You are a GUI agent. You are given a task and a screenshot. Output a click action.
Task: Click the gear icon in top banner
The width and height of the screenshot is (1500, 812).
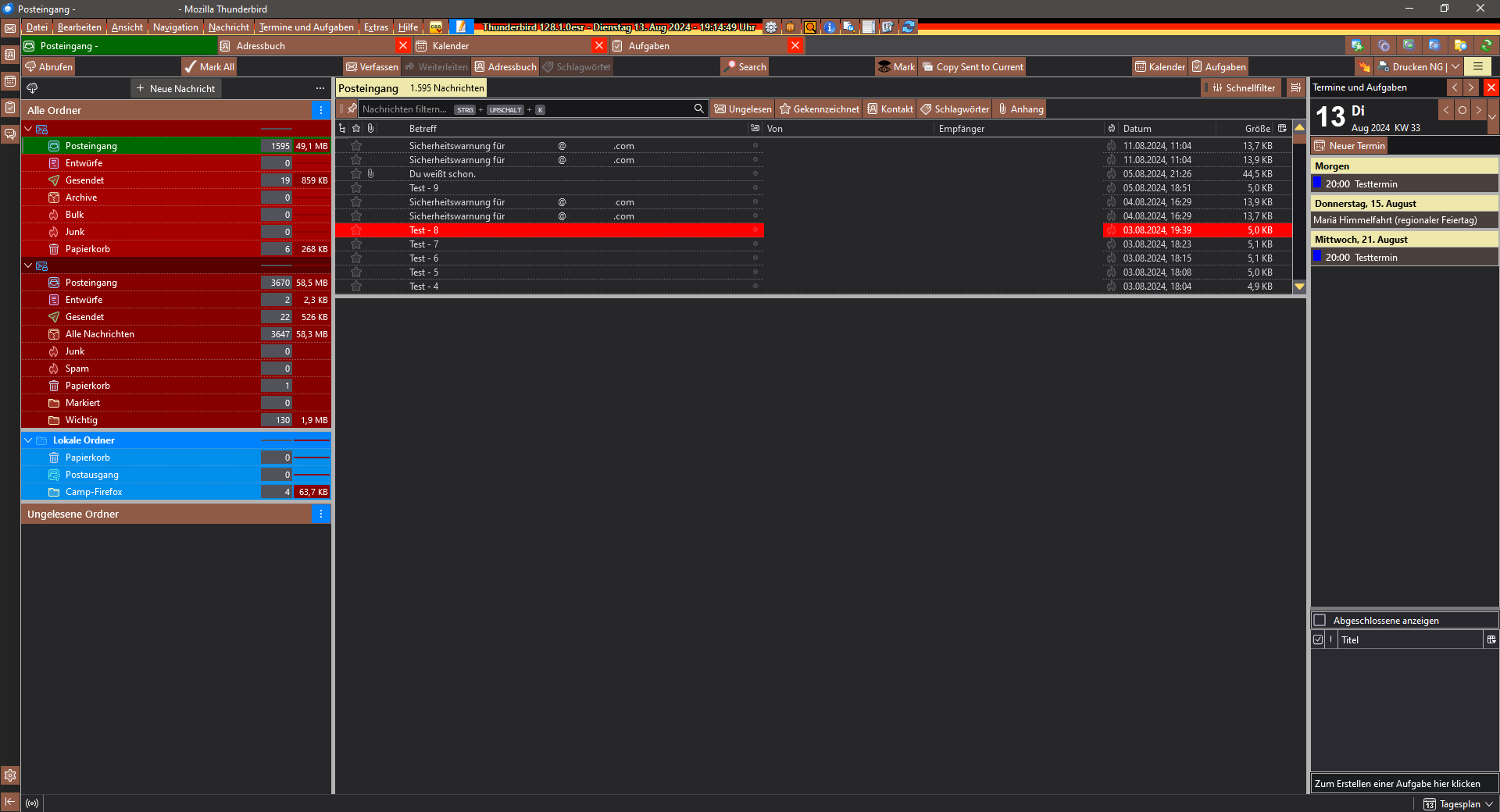(x=771, y=27)
